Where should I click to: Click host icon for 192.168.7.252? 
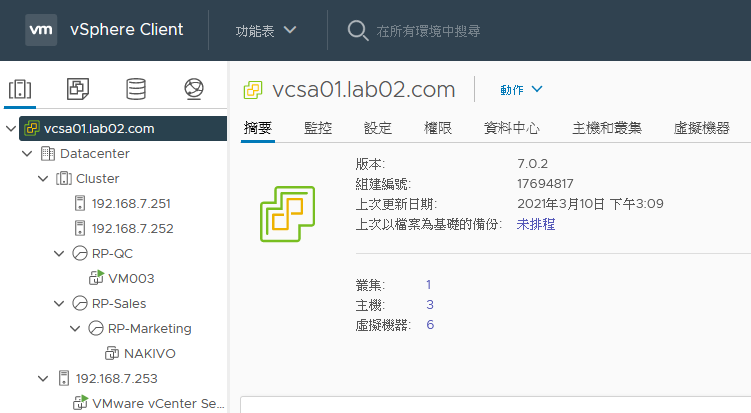click(x=80, y=228)
